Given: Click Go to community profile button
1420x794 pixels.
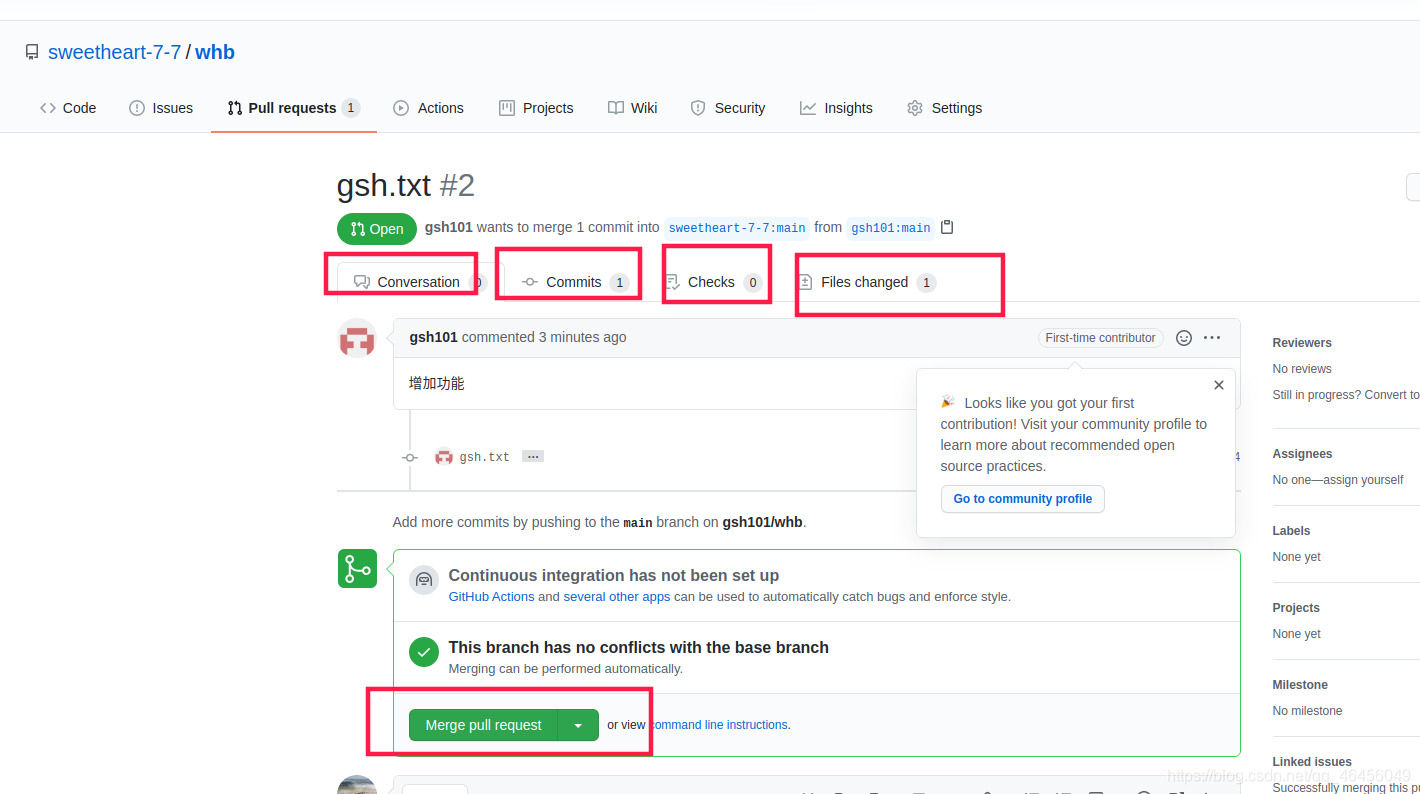Looking at the screenshot, I should click(1022, 499).
